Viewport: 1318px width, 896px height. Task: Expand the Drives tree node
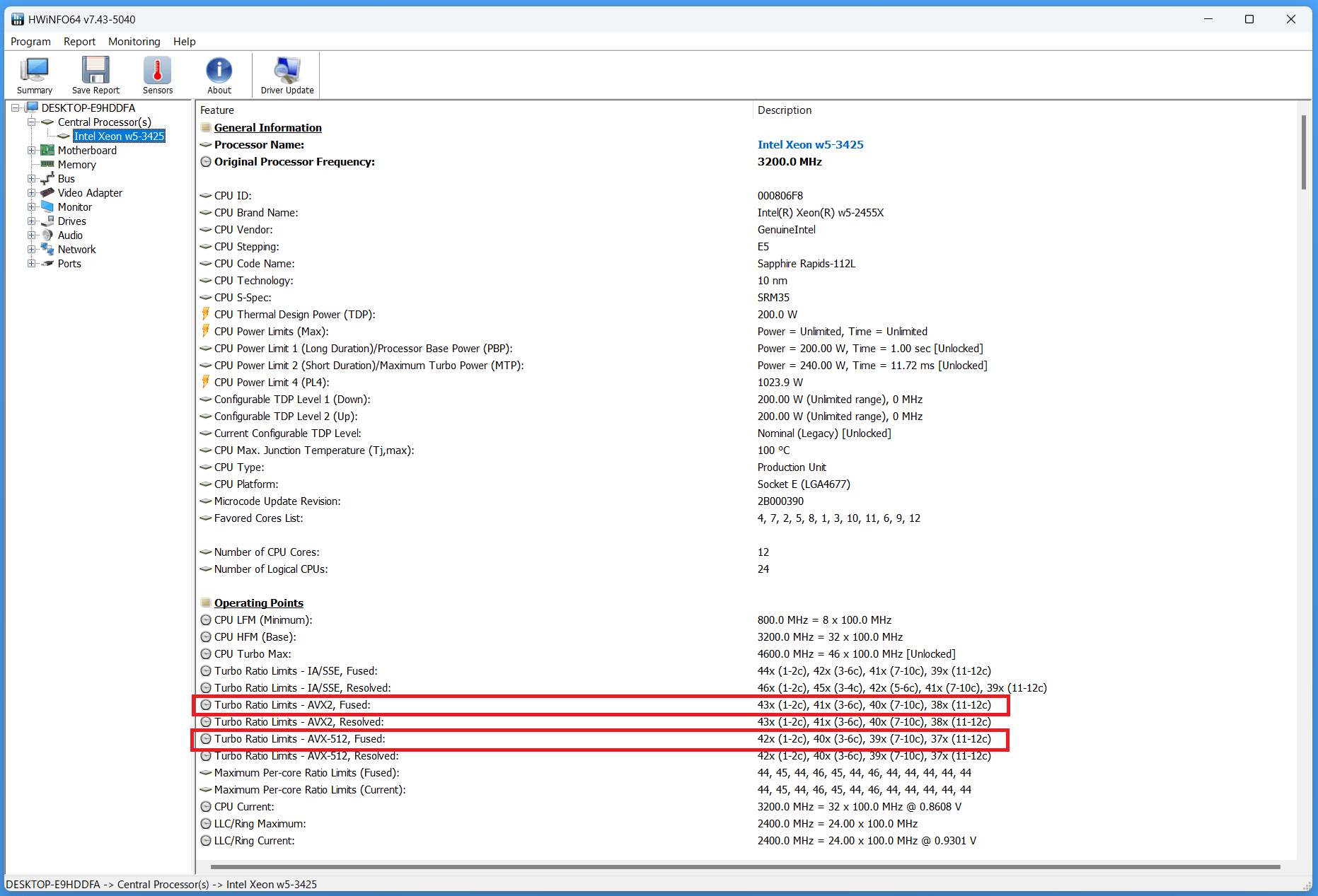(31, 221)
